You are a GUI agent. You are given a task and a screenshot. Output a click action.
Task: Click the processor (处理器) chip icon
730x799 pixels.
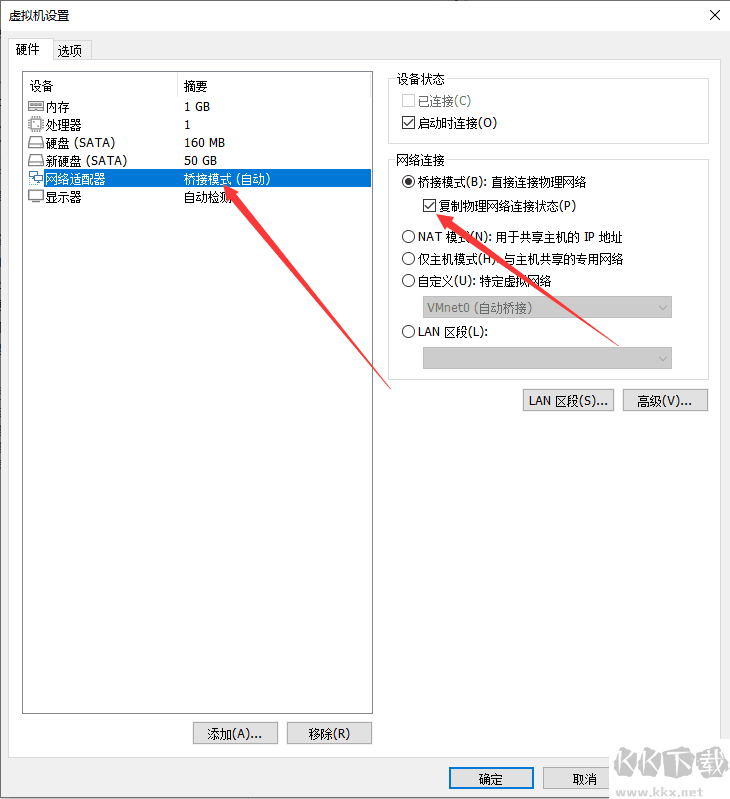point(36,124)
